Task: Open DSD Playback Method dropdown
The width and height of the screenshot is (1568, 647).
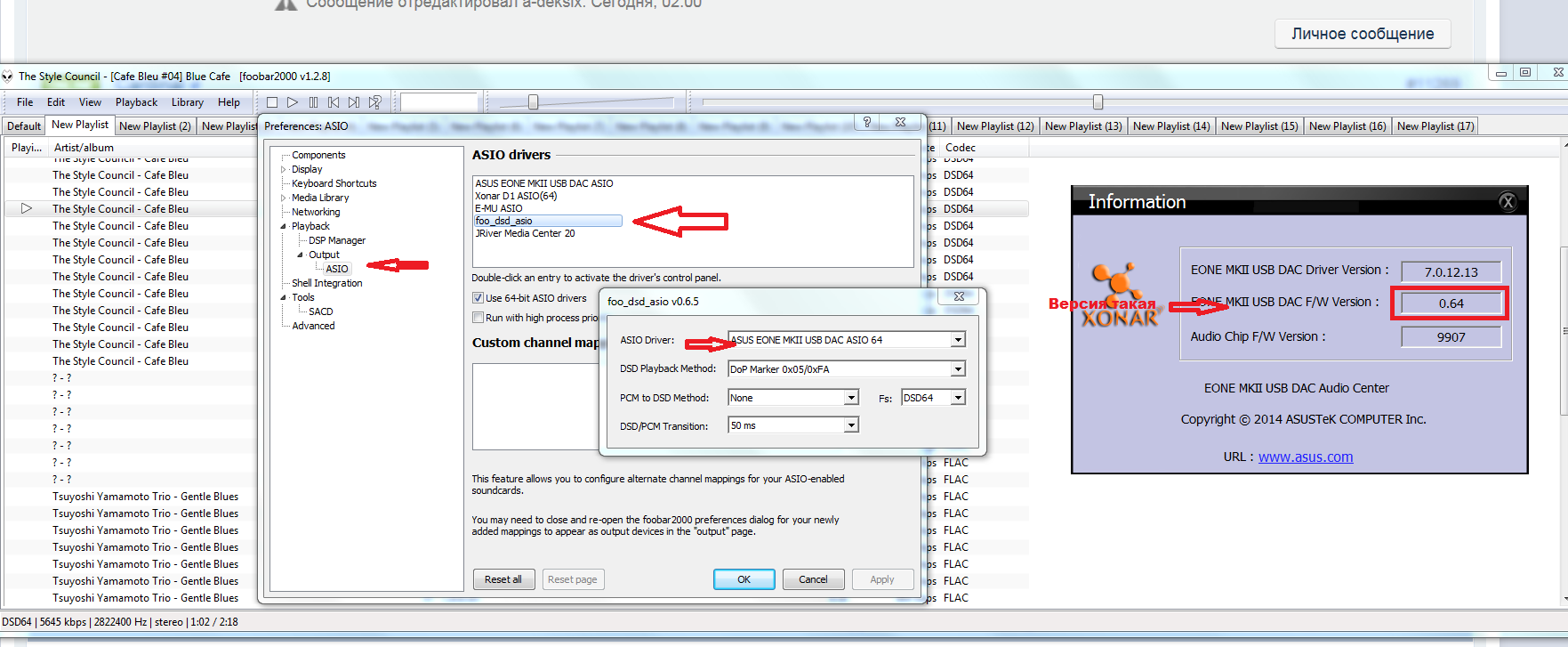Action: click(x=958, y=369)
